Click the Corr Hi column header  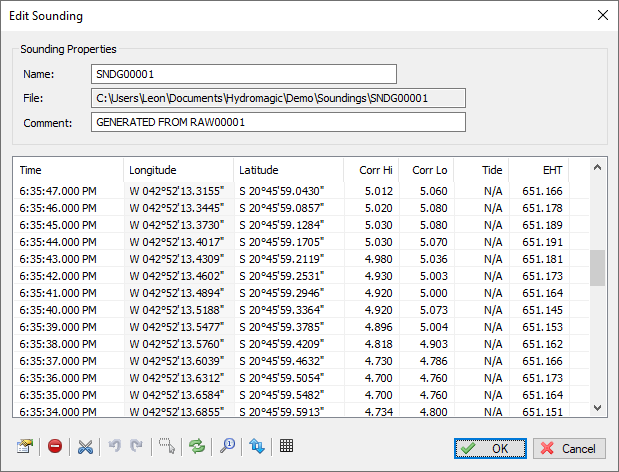371,170
